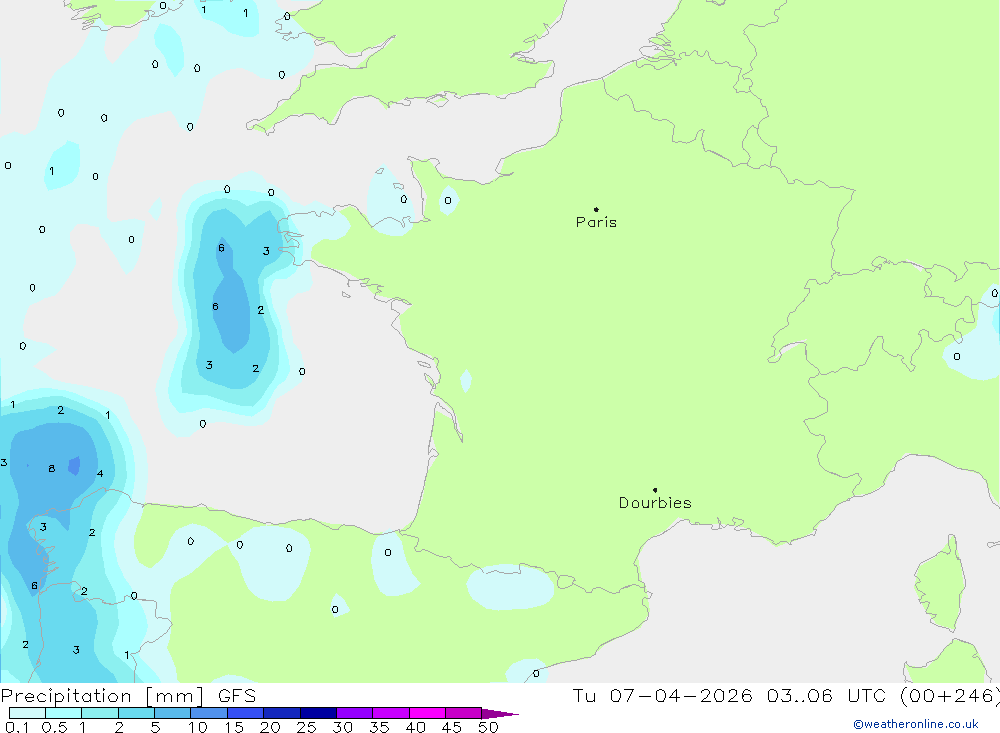The width and height of the screenshot is (1000, 733).
Task: Click the forecast date 'Tu 07-04-2026'
Action: point(662,696)
